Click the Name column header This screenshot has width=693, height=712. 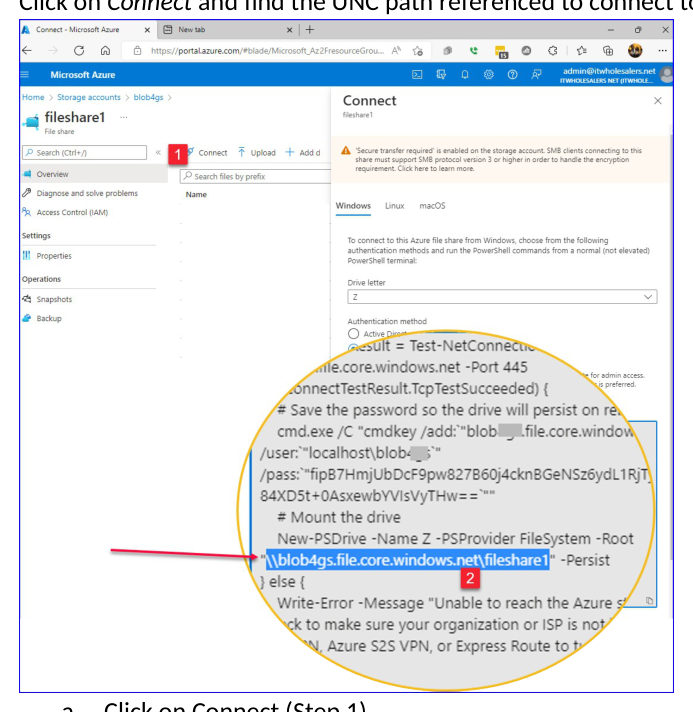point(196,194)
